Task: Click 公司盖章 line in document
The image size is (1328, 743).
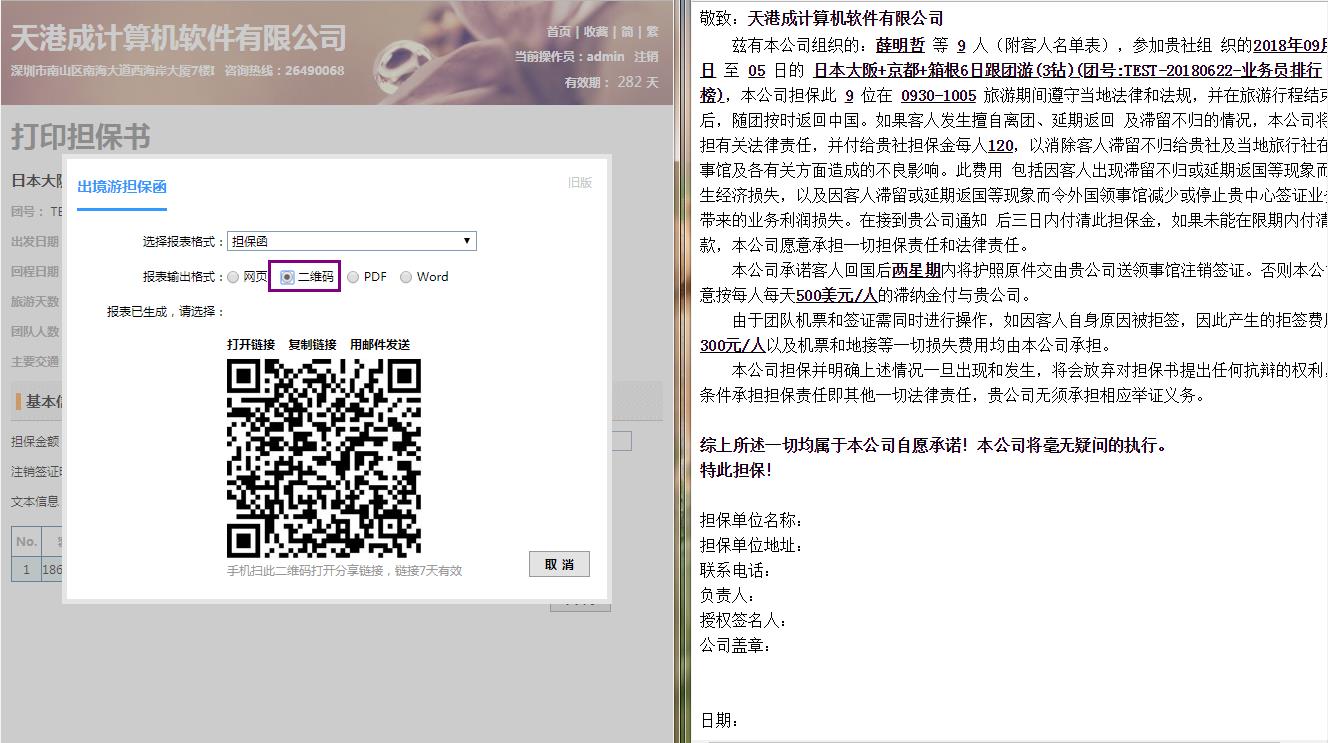Action: [x=735, y=646]
